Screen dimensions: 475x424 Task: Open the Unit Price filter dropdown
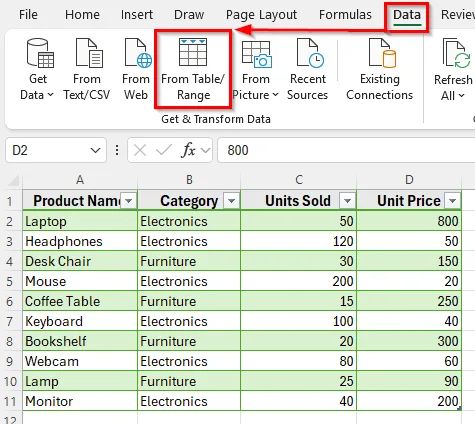pyautogui.click(x=452, y=201)
